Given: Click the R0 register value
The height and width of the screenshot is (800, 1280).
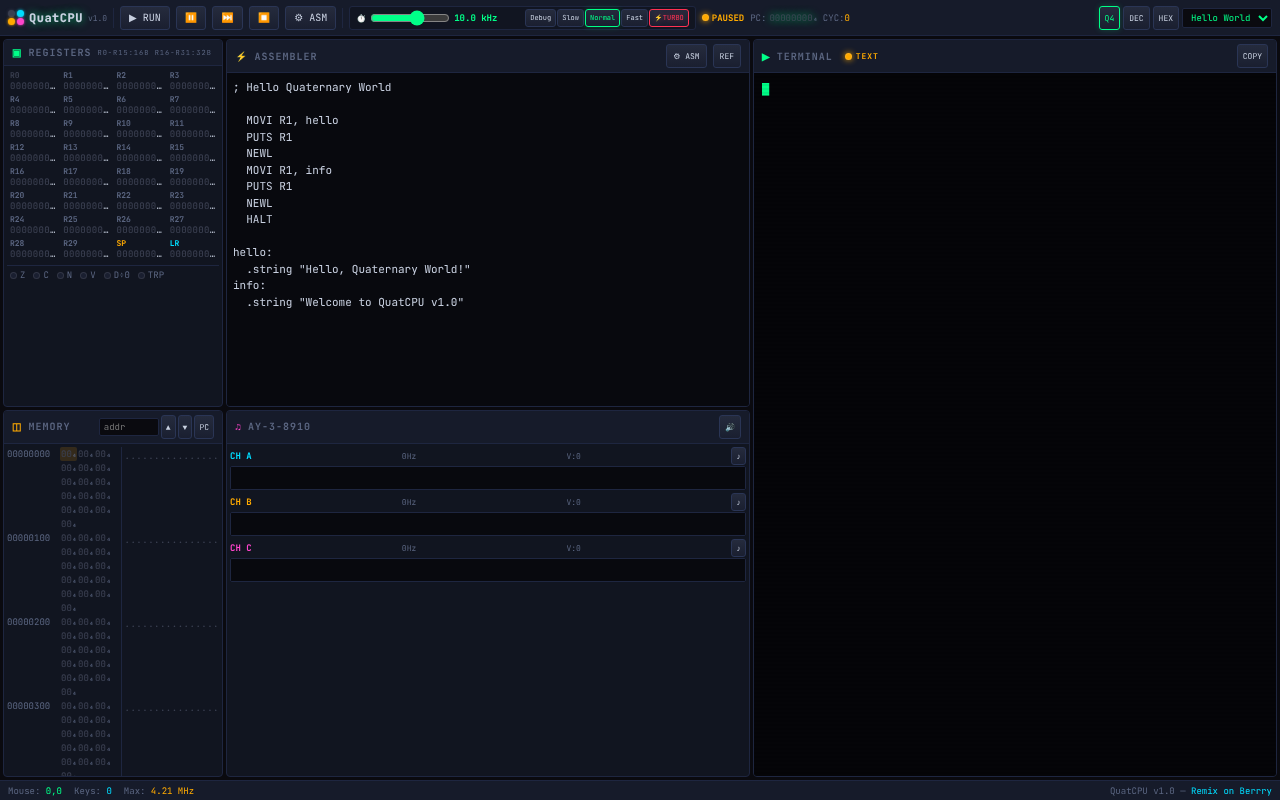Looking at the screenshot, I should tap(33, 86).
